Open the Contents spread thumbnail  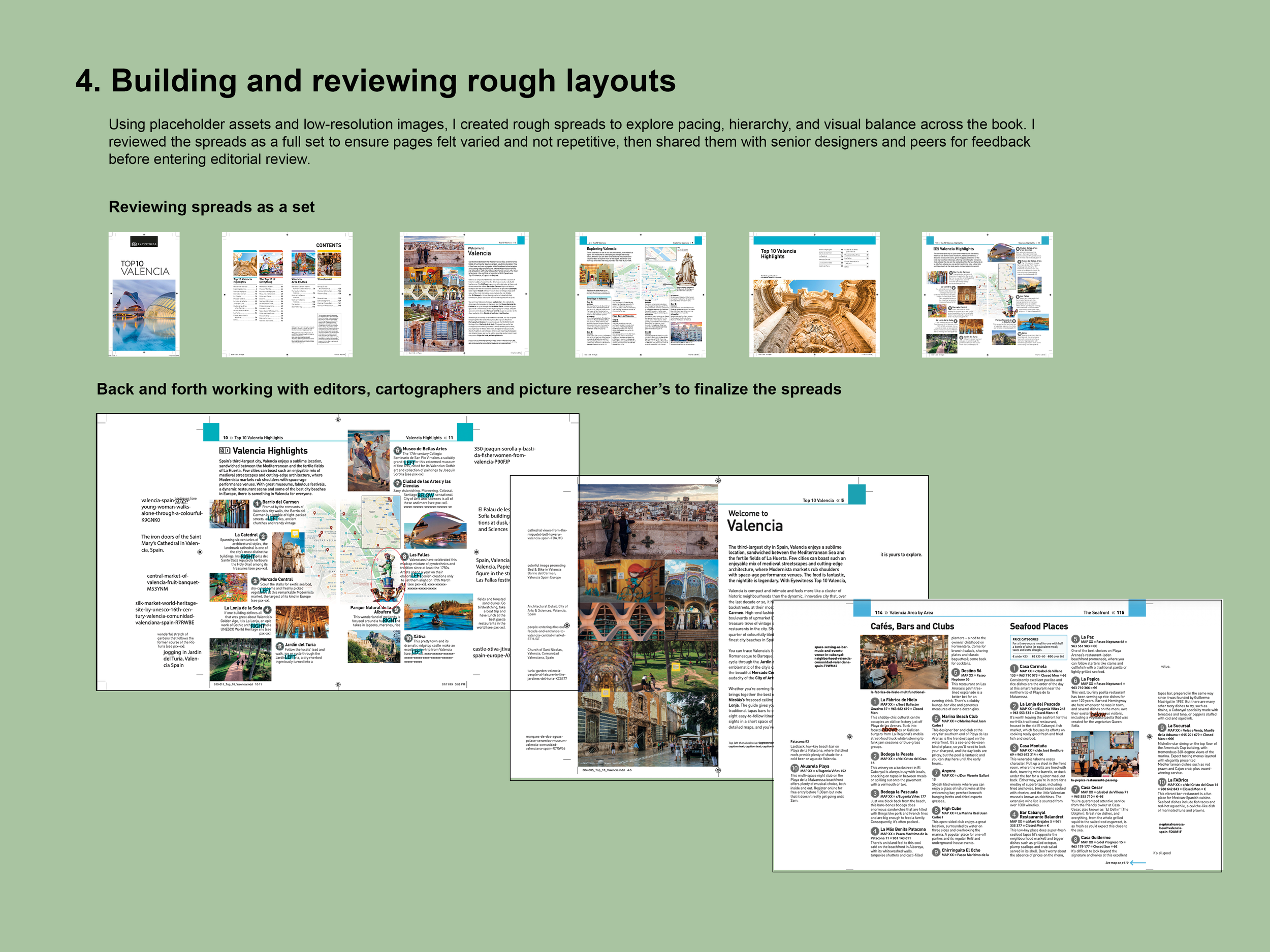coord(287,294)
